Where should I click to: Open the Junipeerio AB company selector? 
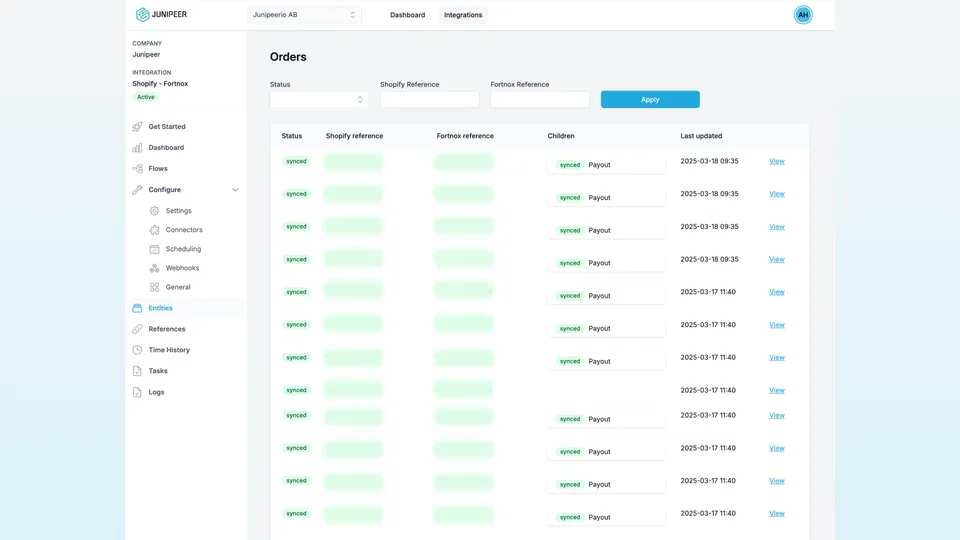click(x=304, y=15)
